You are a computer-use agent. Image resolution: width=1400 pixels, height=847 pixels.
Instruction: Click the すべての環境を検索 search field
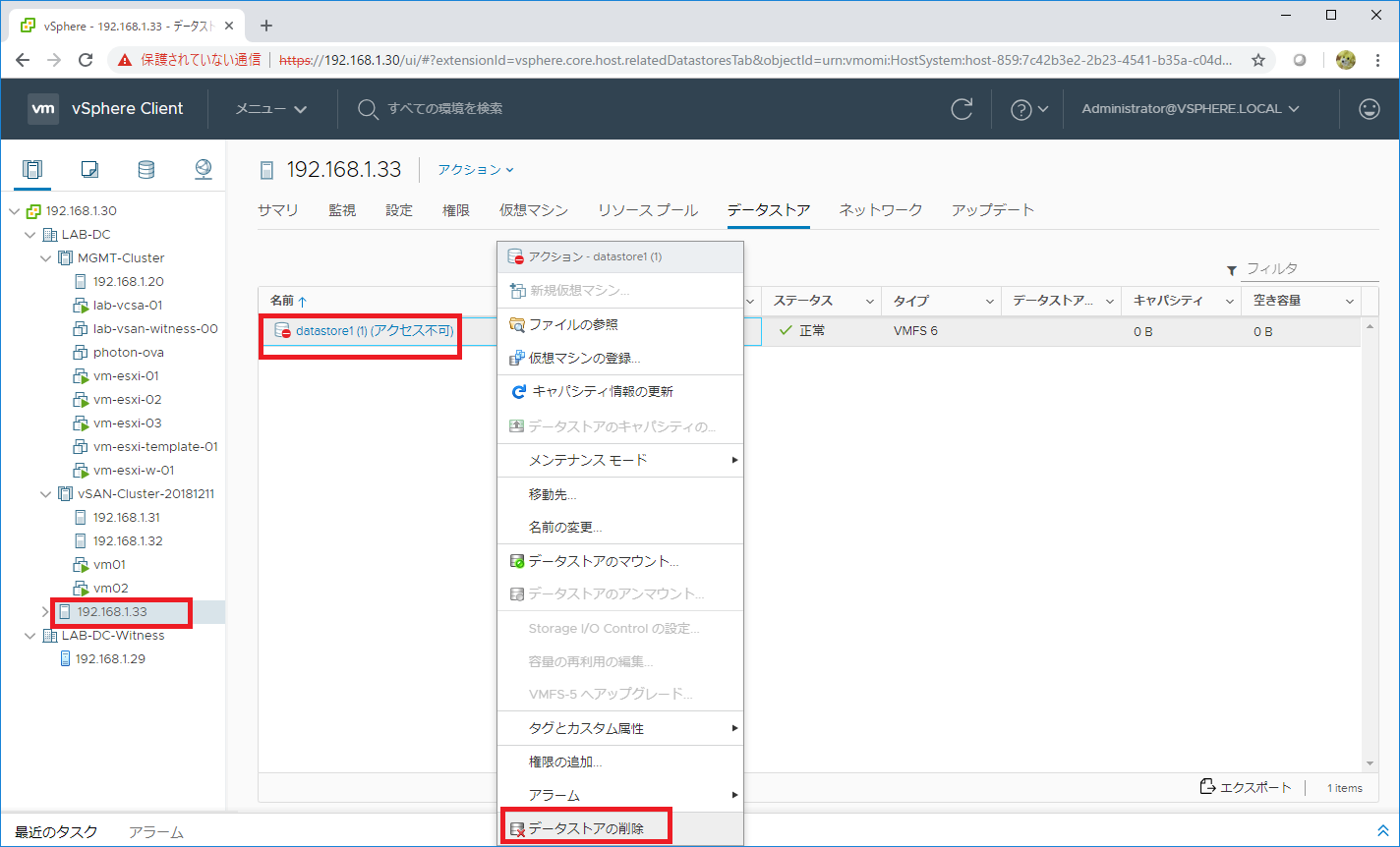tap(445, 108)
